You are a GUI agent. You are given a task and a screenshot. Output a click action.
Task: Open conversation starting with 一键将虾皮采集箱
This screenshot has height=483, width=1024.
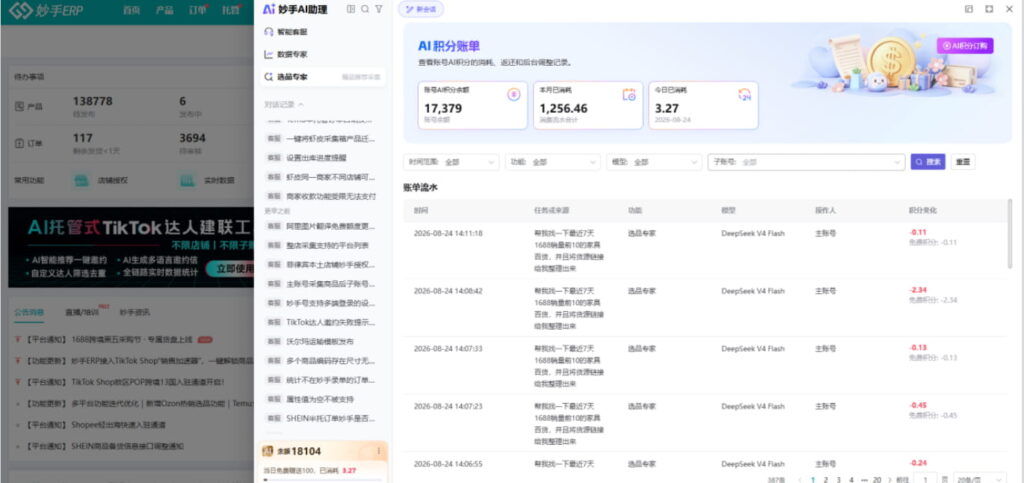(x=330, y=138)
